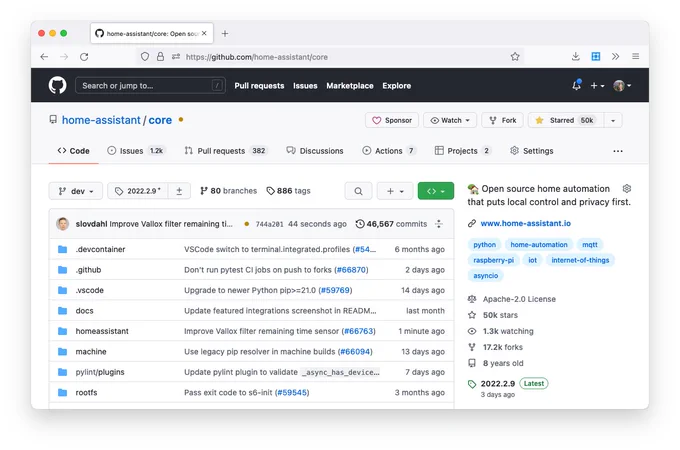The width and height of the screenshot is (680, 450).
Task: Select the home-assistant/core browser tab
Action: point(152,33)
